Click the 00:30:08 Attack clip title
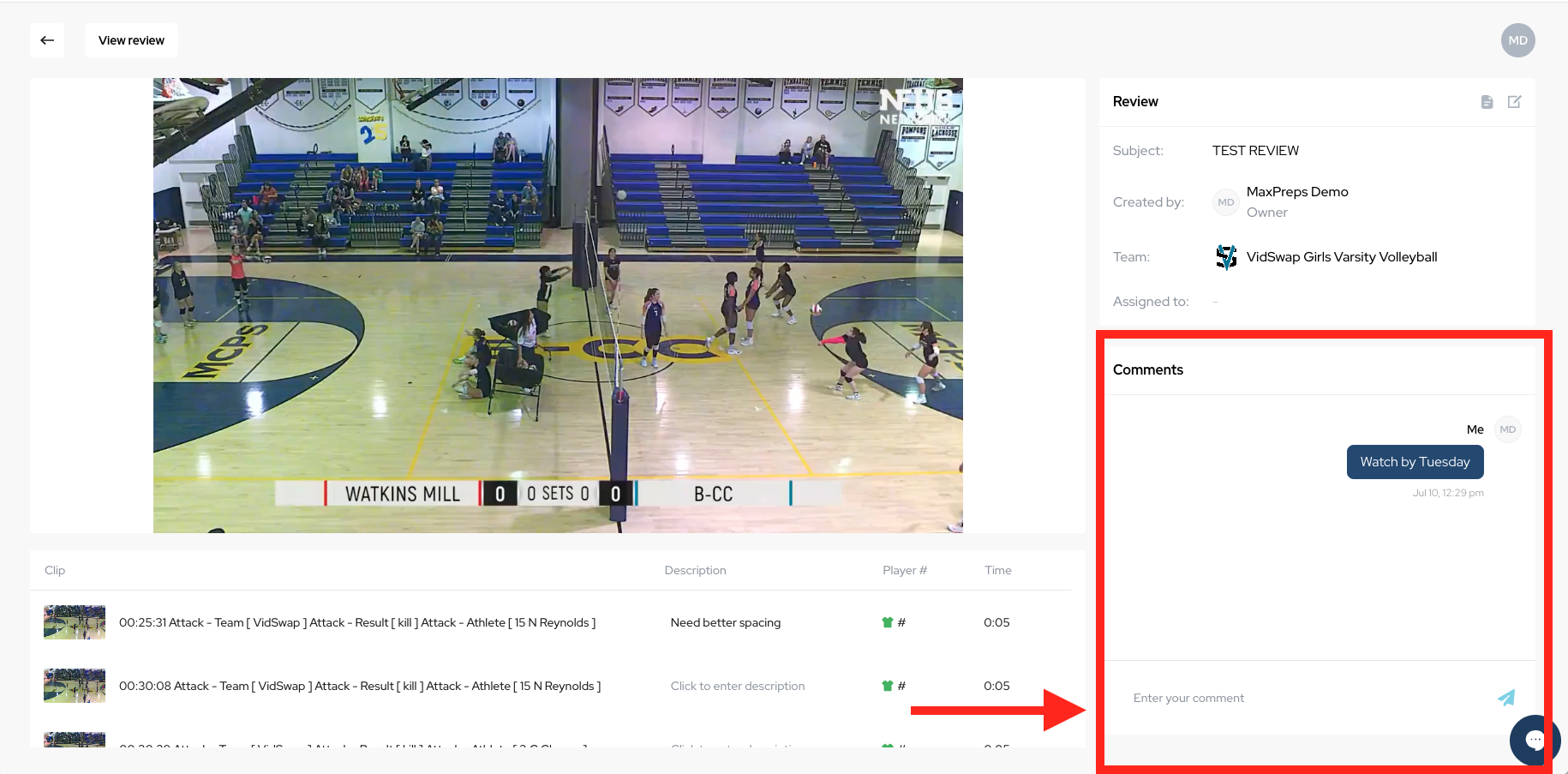 pyautogui.click(x=360, y=686)
